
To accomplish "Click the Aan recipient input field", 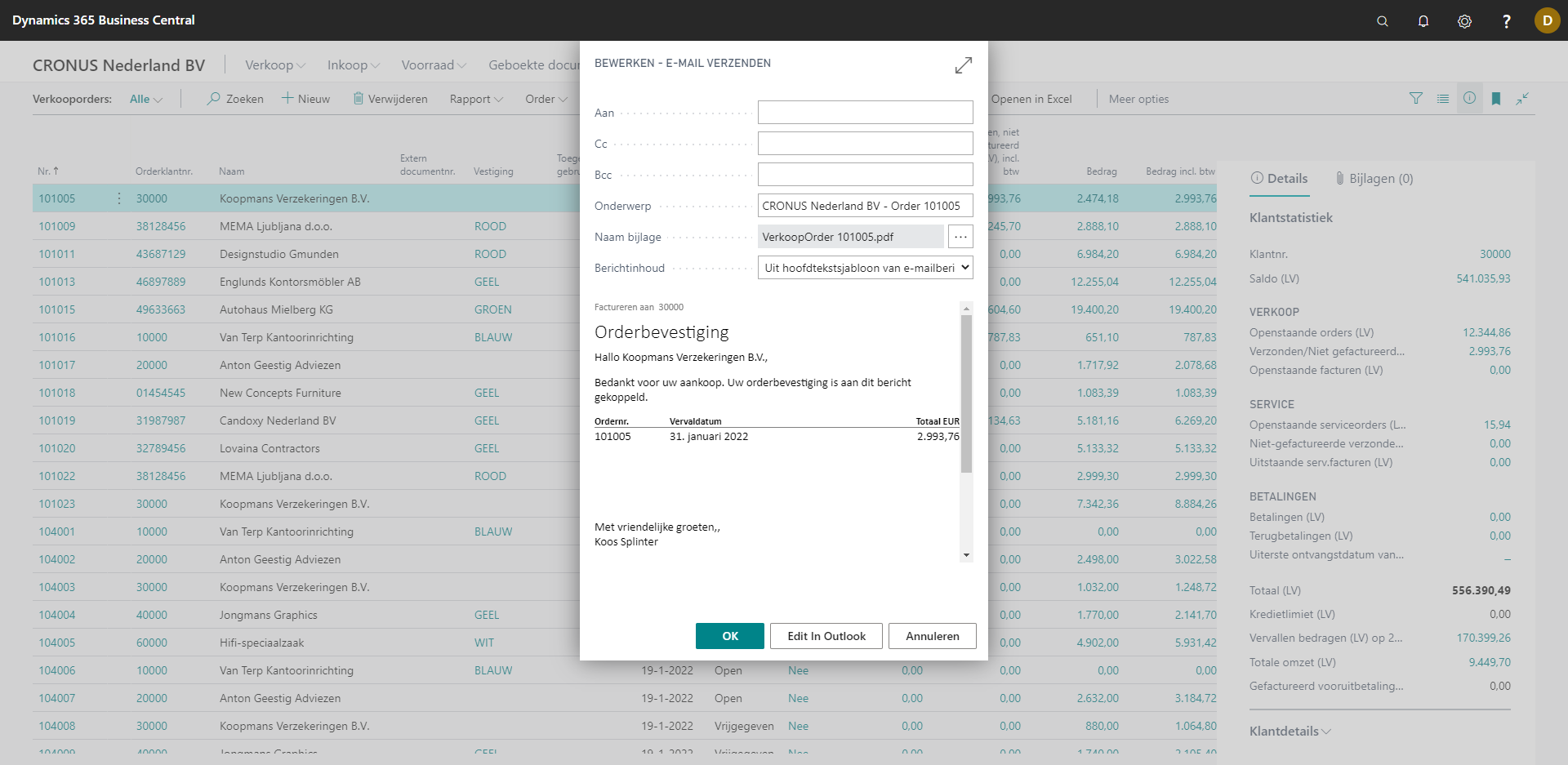I will (x=865, y=113).
